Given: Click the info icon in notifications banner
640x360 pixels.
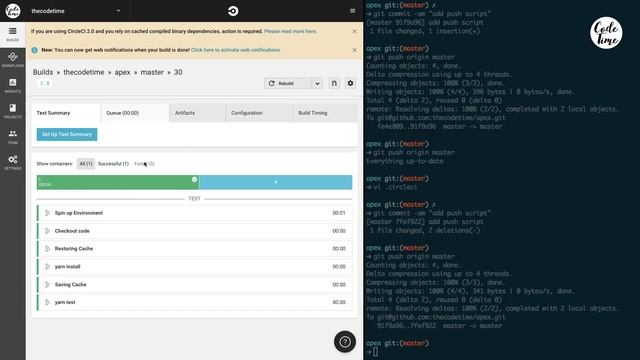Looking at the screenshot, I should [34, 50].
